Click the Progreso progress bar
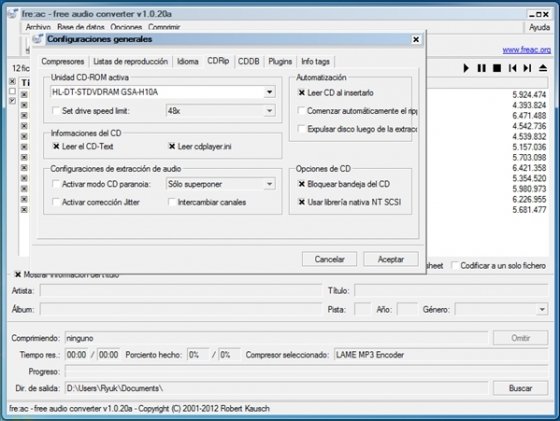 [306, 371]
